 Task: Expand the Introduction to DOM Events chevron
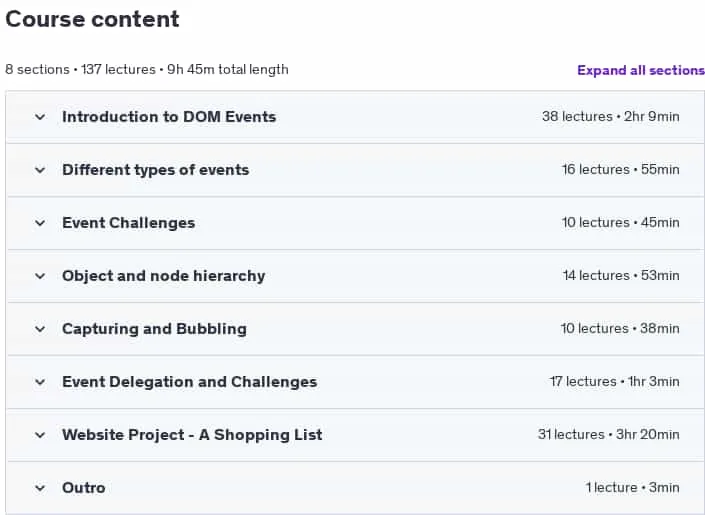40,117
